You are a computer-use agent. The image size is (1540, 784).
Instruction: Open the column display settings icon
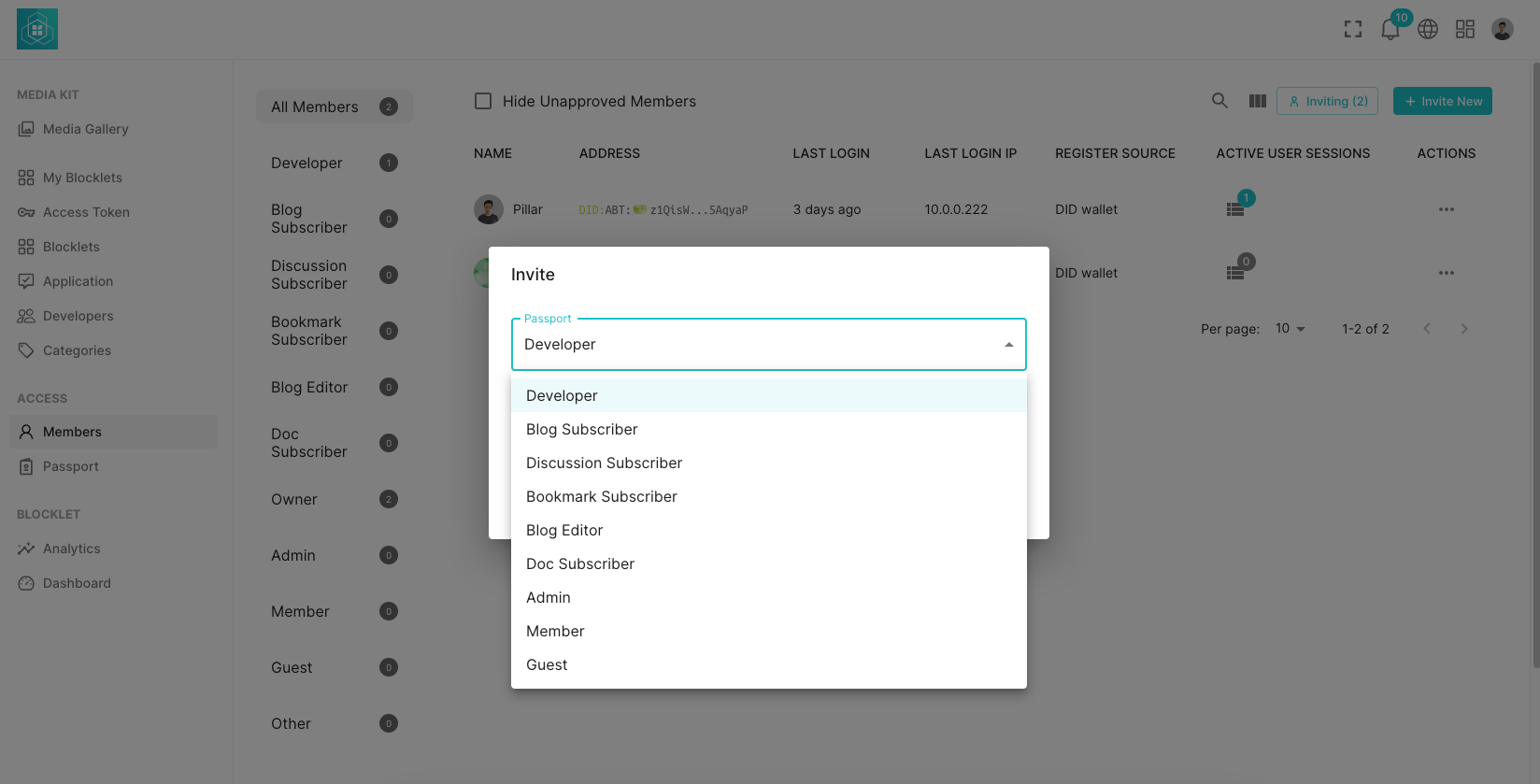pos(1257,101)
